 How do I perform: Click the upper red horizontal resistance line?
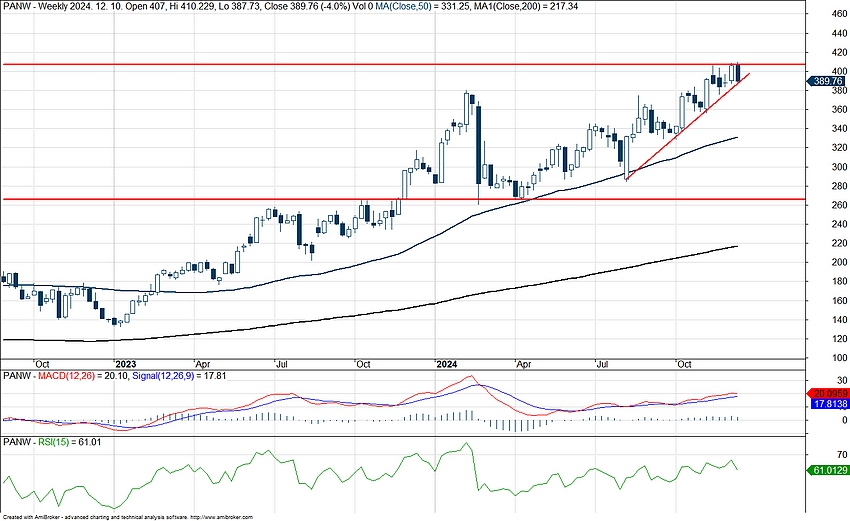pos(403,65)
